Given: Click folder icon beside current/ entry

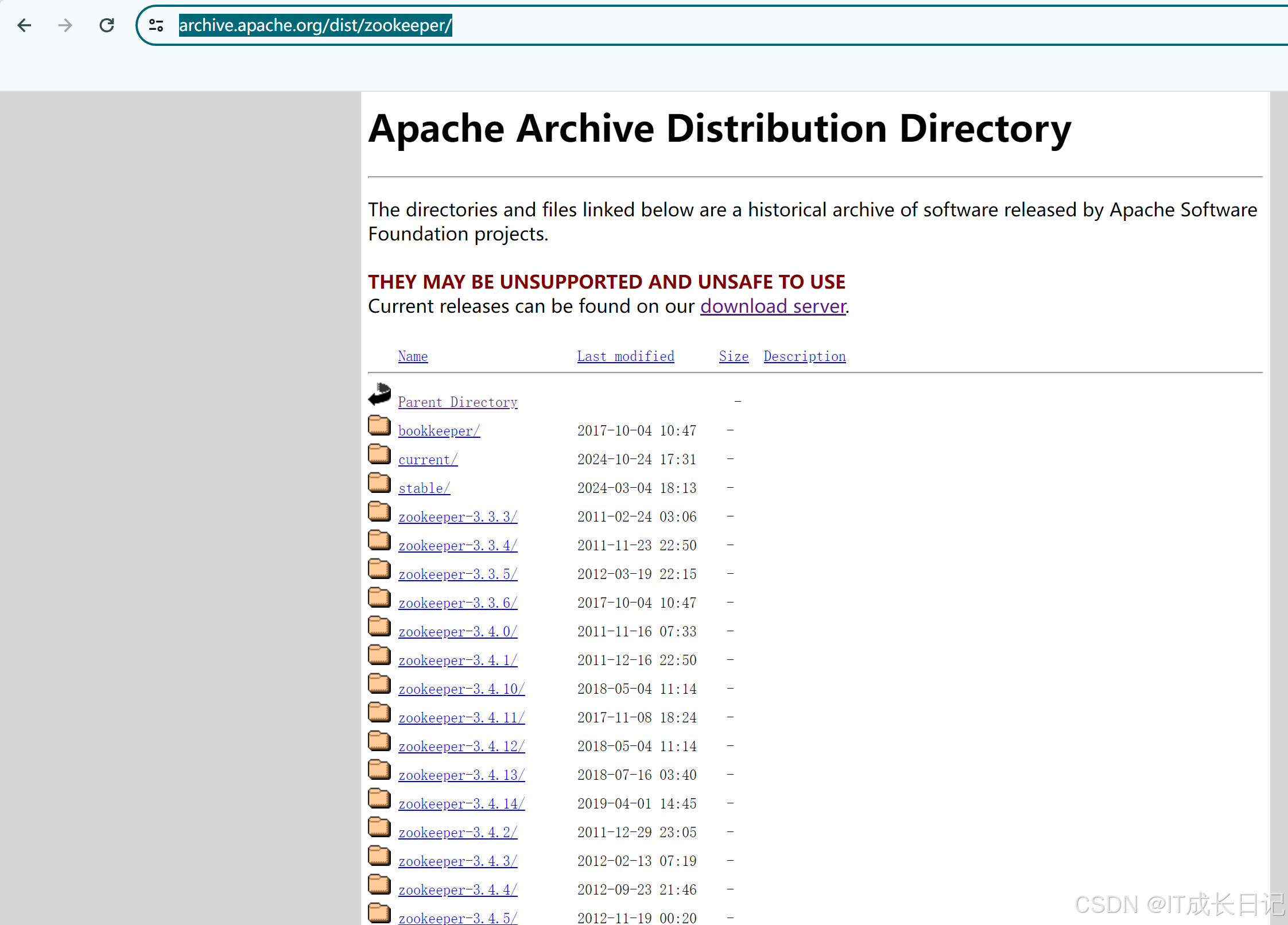Looking at the screenshot, I should [x=379, y=454].
